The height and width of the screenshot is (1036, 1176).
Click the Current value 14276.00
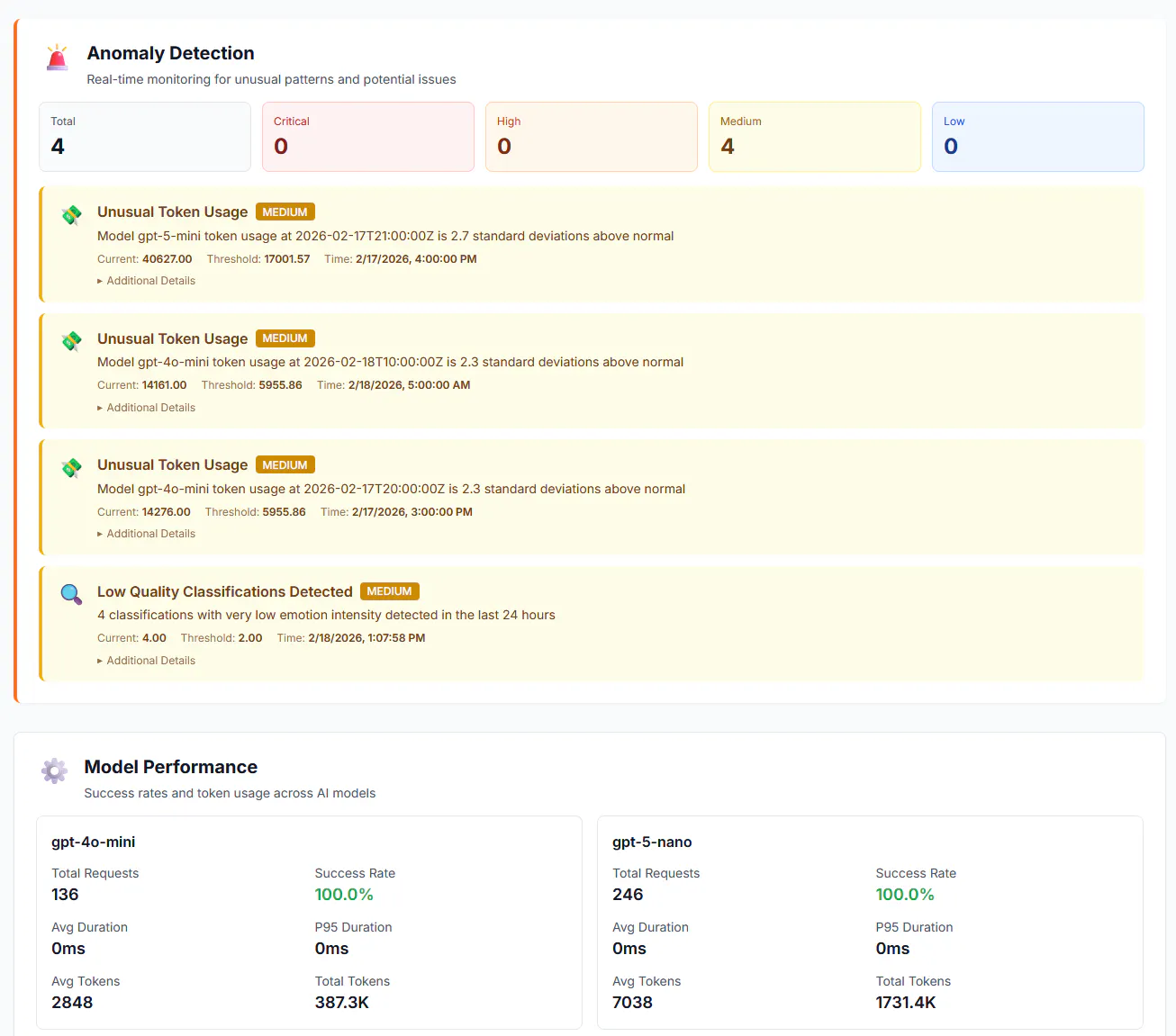click(x=166, y=512)
